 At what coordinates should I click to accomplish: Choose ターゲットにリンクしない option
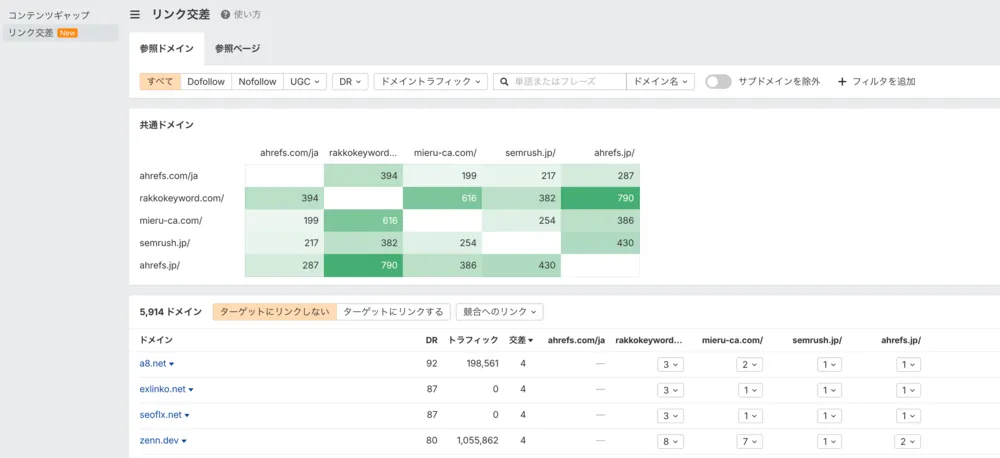pos(274,312)
